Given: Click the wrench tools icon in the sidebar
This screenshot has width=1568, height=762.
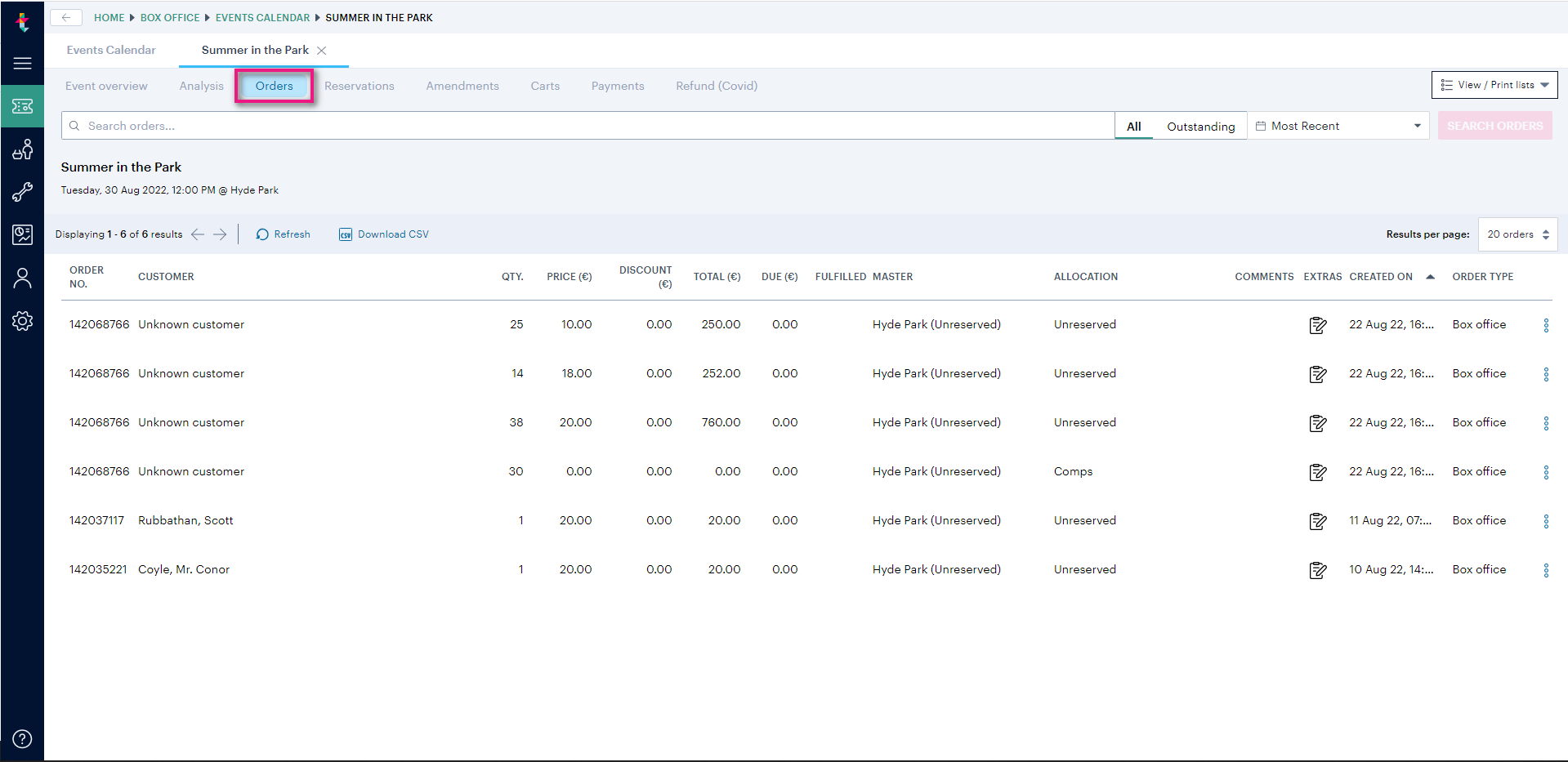Looking at the screenshot, I should [22, 192].
